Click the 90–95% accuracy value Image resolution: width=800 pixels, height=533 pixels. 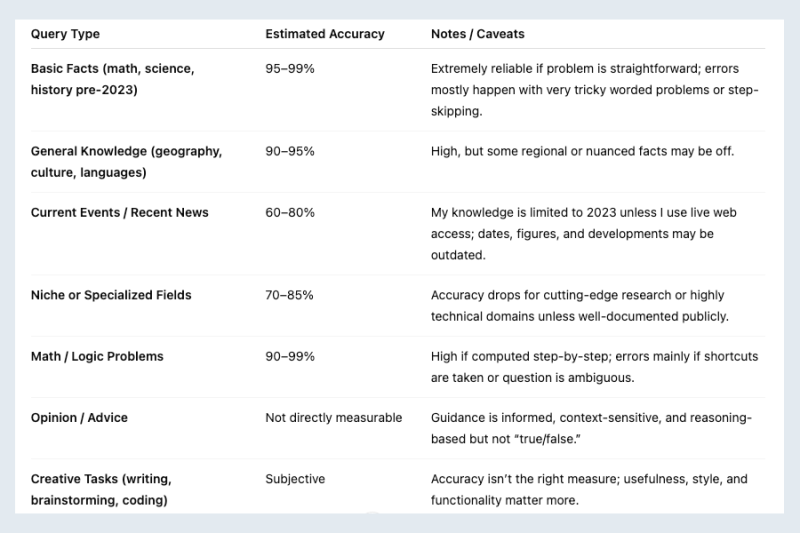(290, 151)
